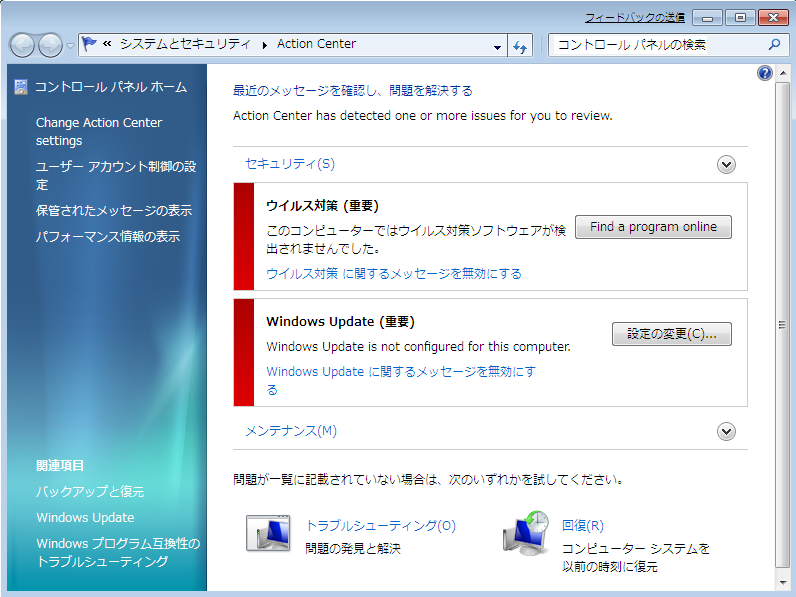Click フィードバックの送信 link in title bar

[x=635, y=18]
